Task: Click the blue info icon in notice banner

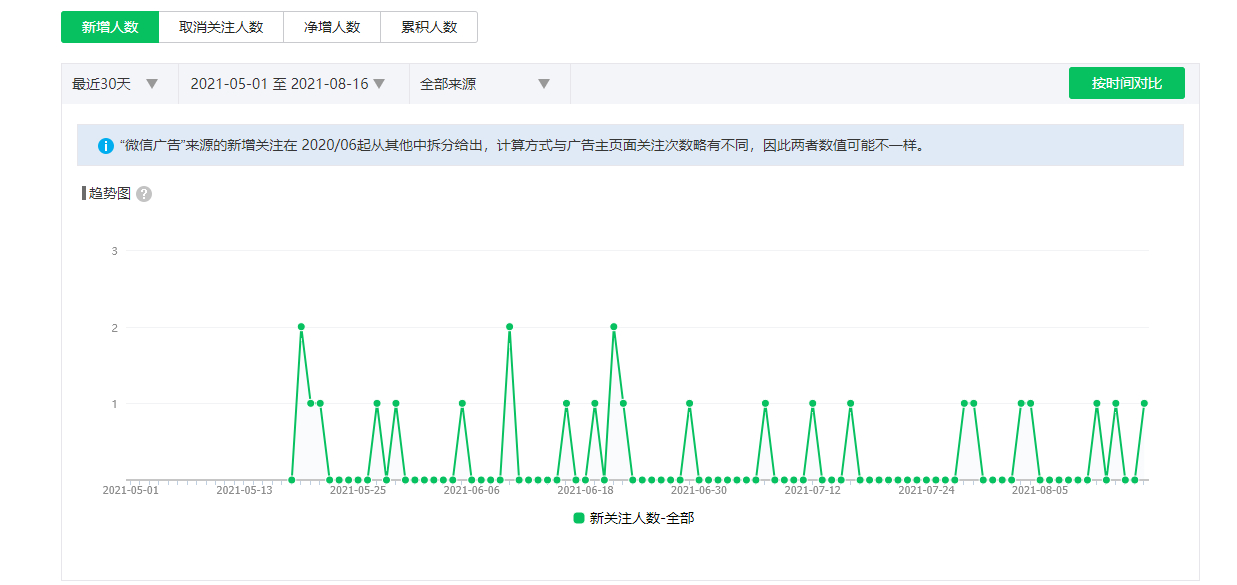Action: point(106,145)
